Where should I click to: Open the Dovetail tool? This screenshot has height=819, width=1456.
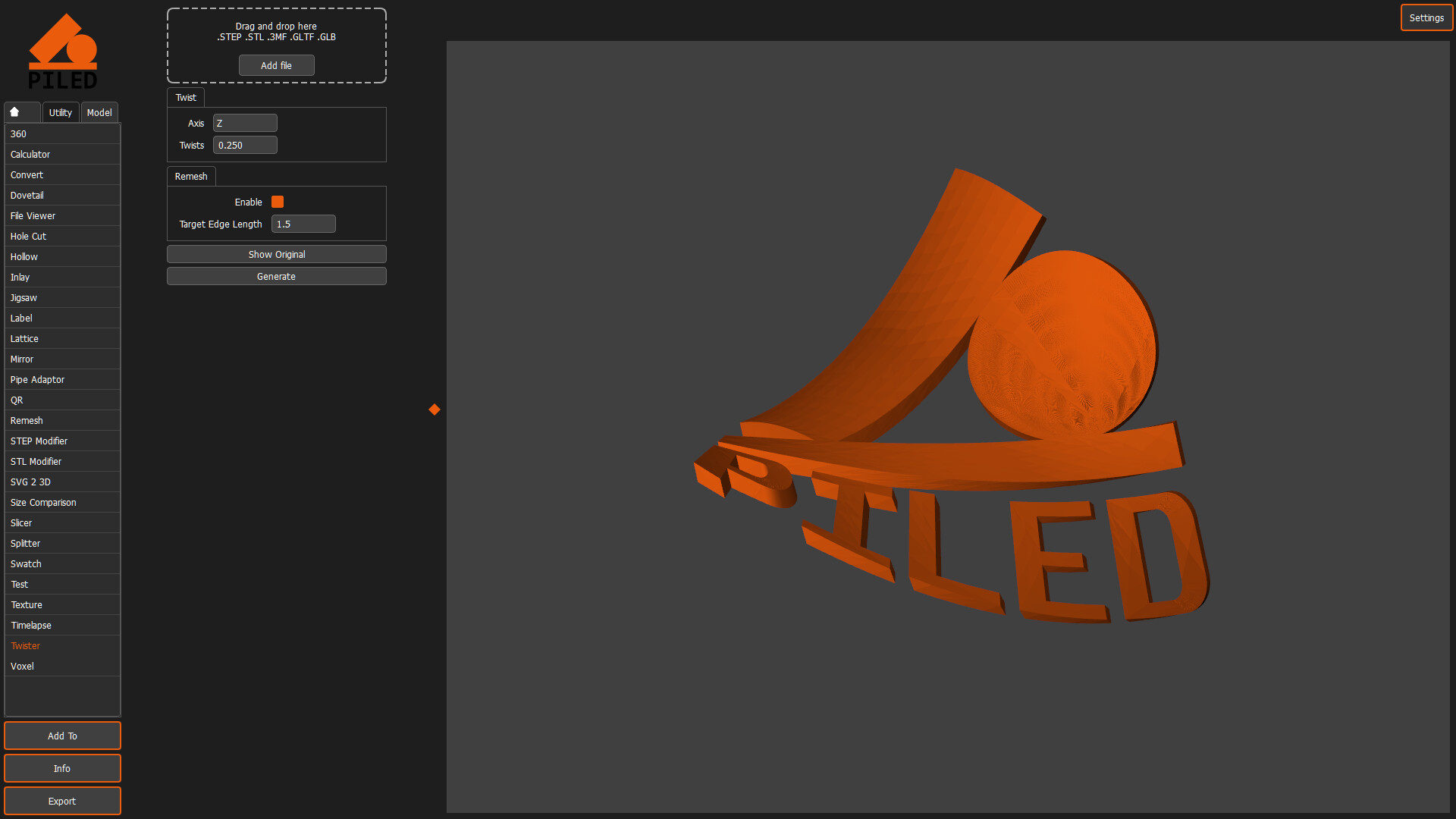(x=62, y=195)
